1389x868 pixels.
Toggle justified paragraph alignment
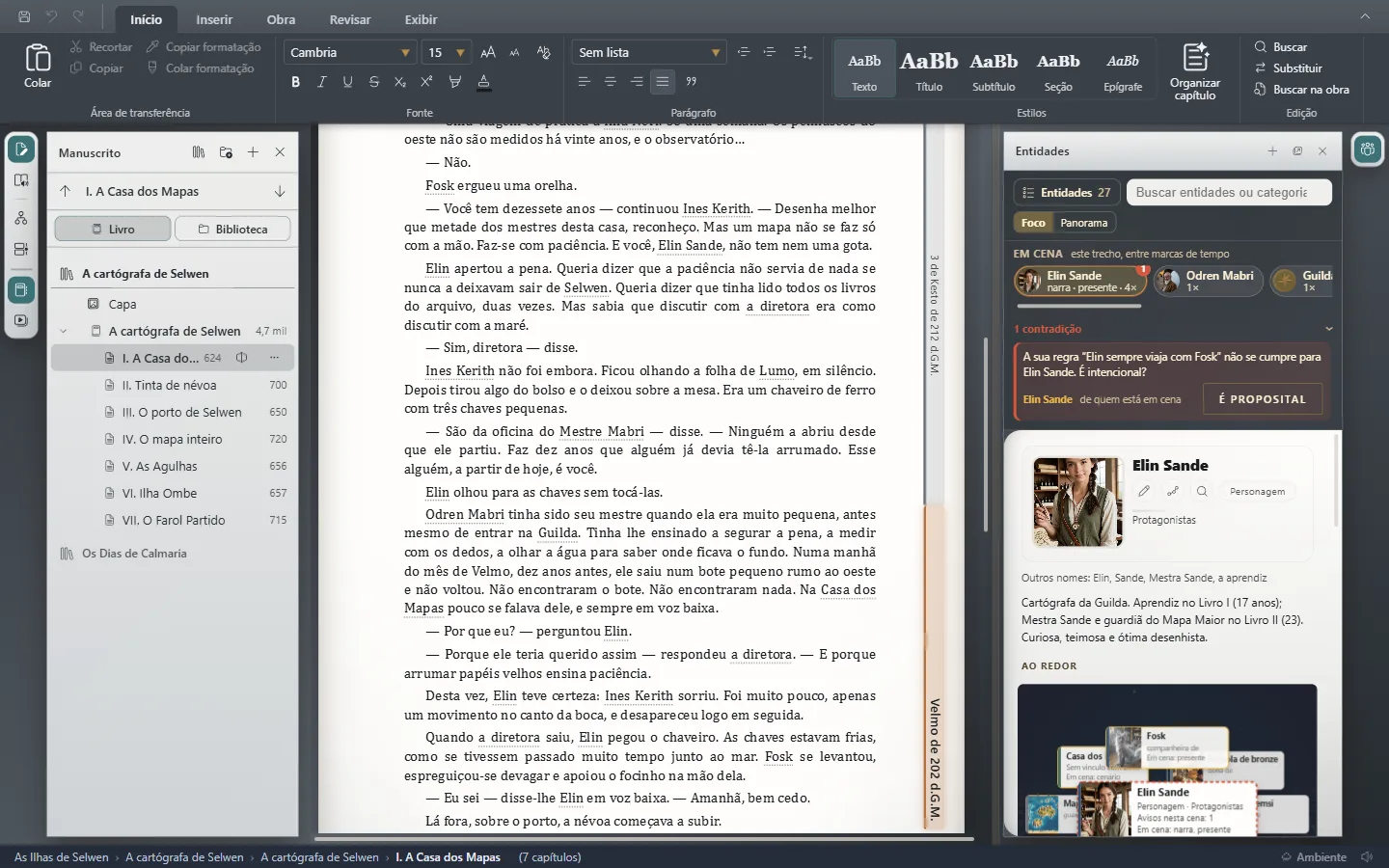click(663, 82)
